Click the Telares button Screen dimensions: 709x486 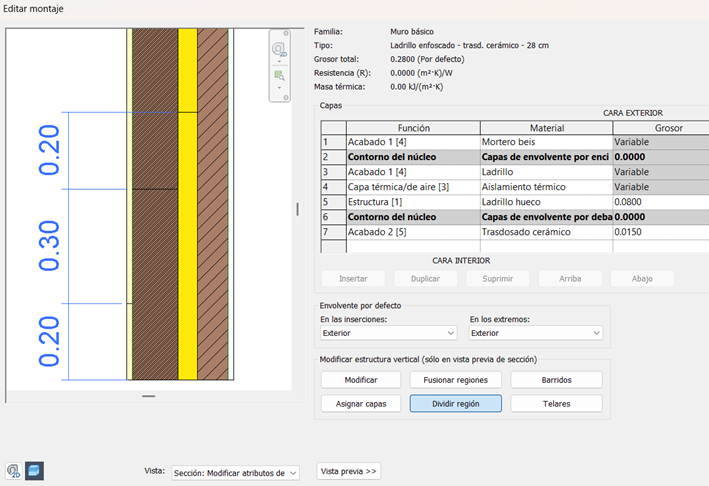click(x=556, y=404)
